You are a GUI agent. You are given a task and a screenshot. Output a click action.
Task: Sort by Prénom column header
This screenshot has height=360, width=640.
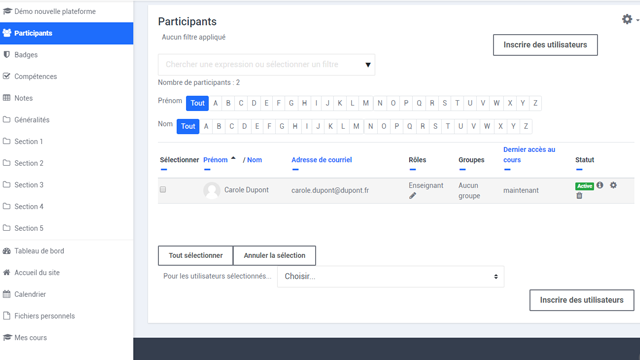[215, 160]
